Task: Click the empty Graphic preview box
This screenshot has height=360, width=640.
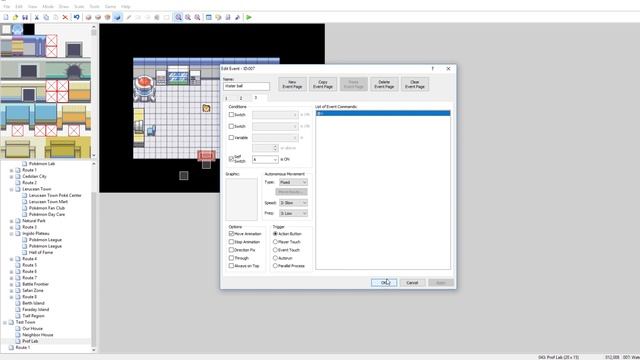Action: point(241,199)
